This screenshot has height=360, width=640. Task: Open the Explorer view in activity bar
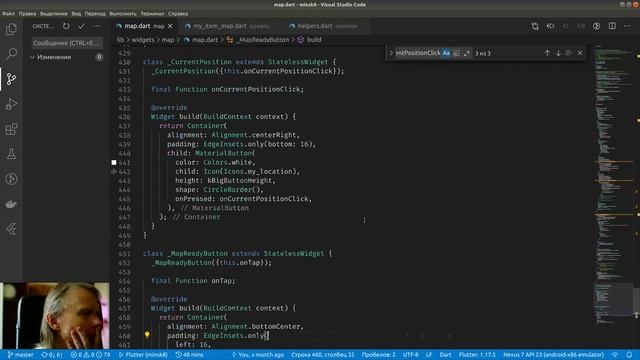pos(11,29)
